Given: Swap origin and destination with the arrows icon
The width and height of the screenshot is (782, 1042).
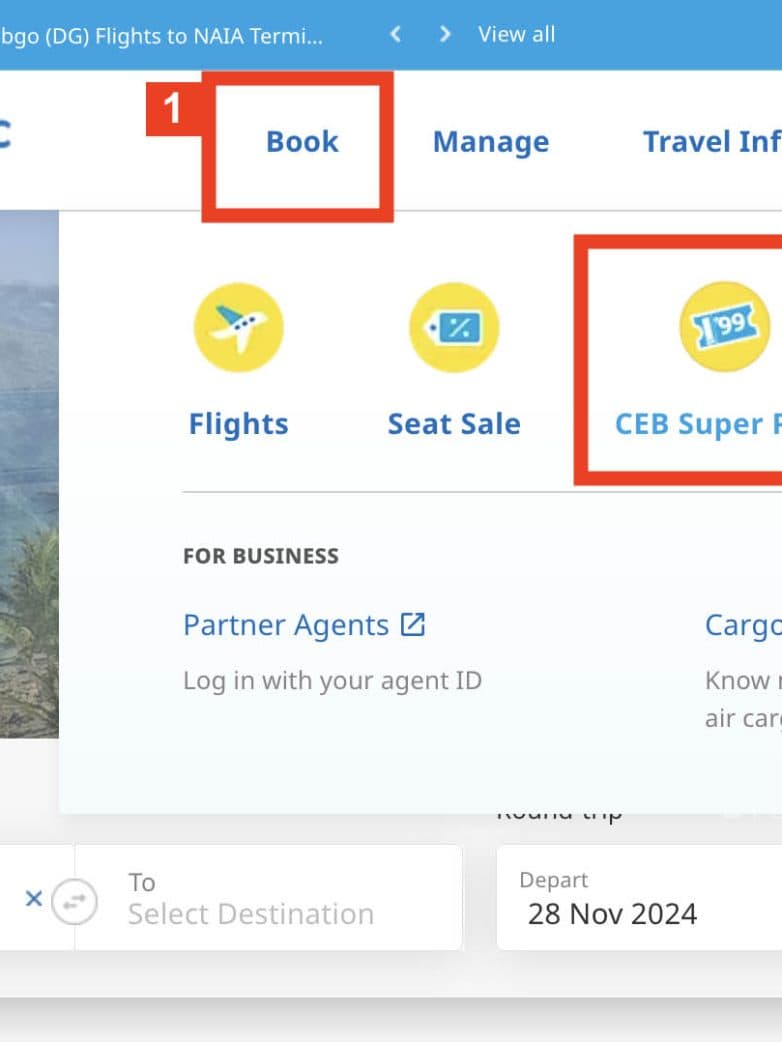Looking at the screenshot, I should click(74, 900).
